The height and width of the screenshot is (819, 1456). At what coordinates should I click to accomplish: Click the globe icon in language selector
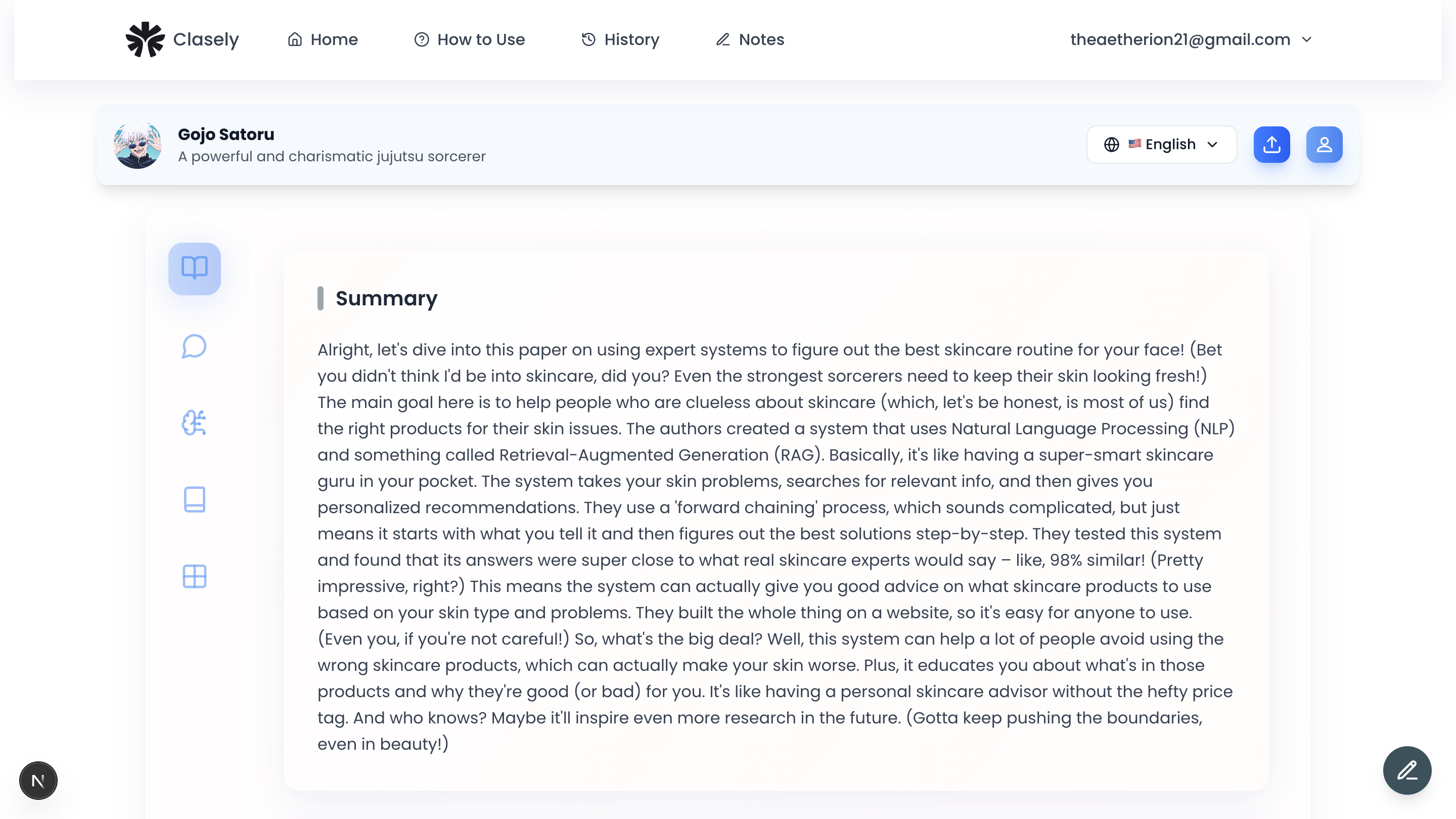tap(1111, 145)
